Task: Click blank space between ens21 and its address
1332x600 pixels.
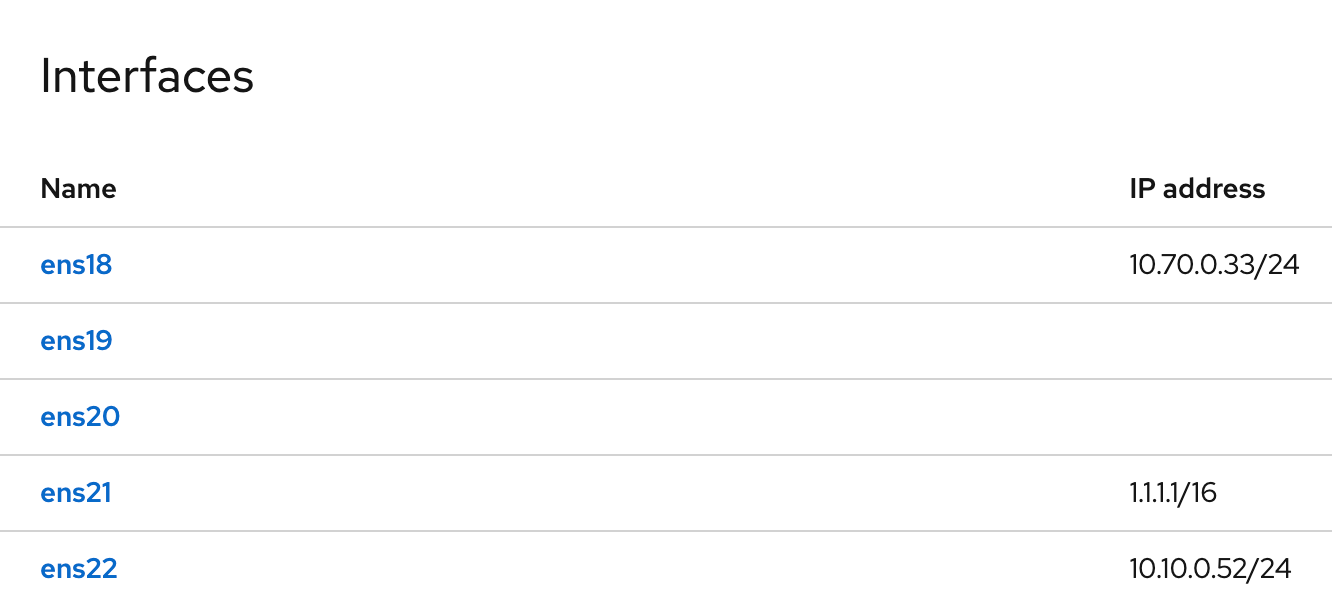Action: [620, 493]
